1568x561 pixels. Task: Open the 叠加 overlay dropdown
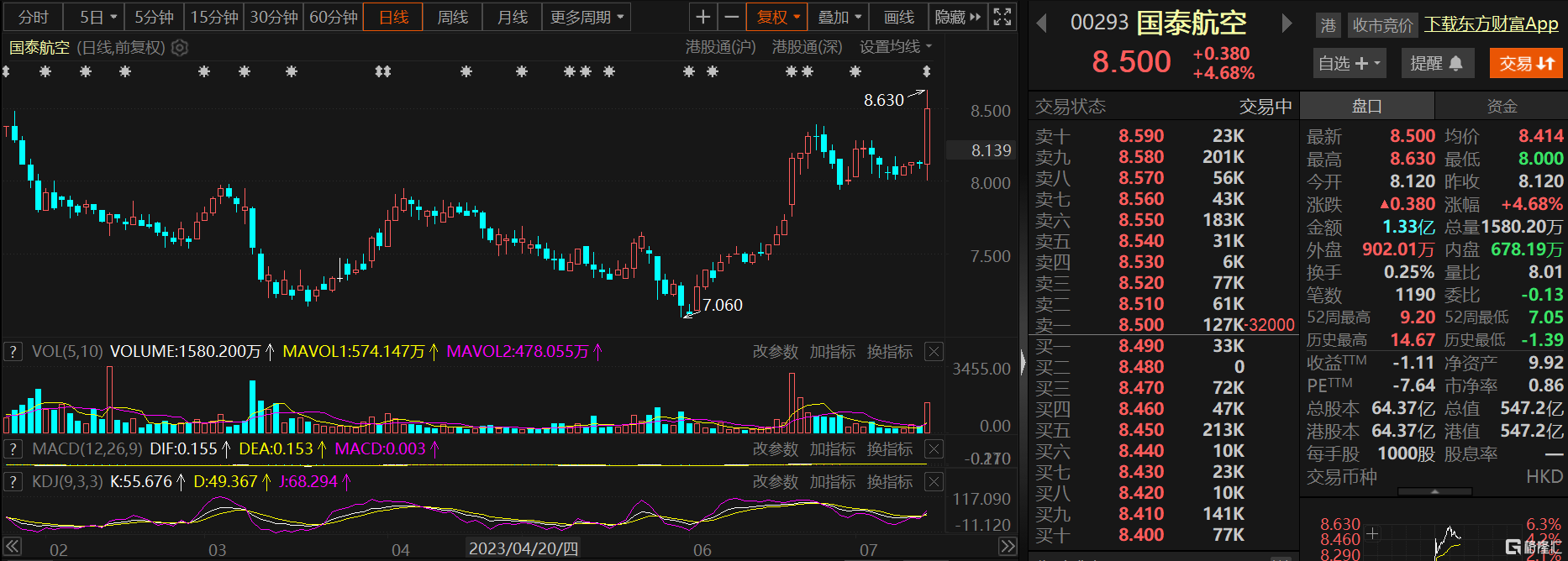839,17
